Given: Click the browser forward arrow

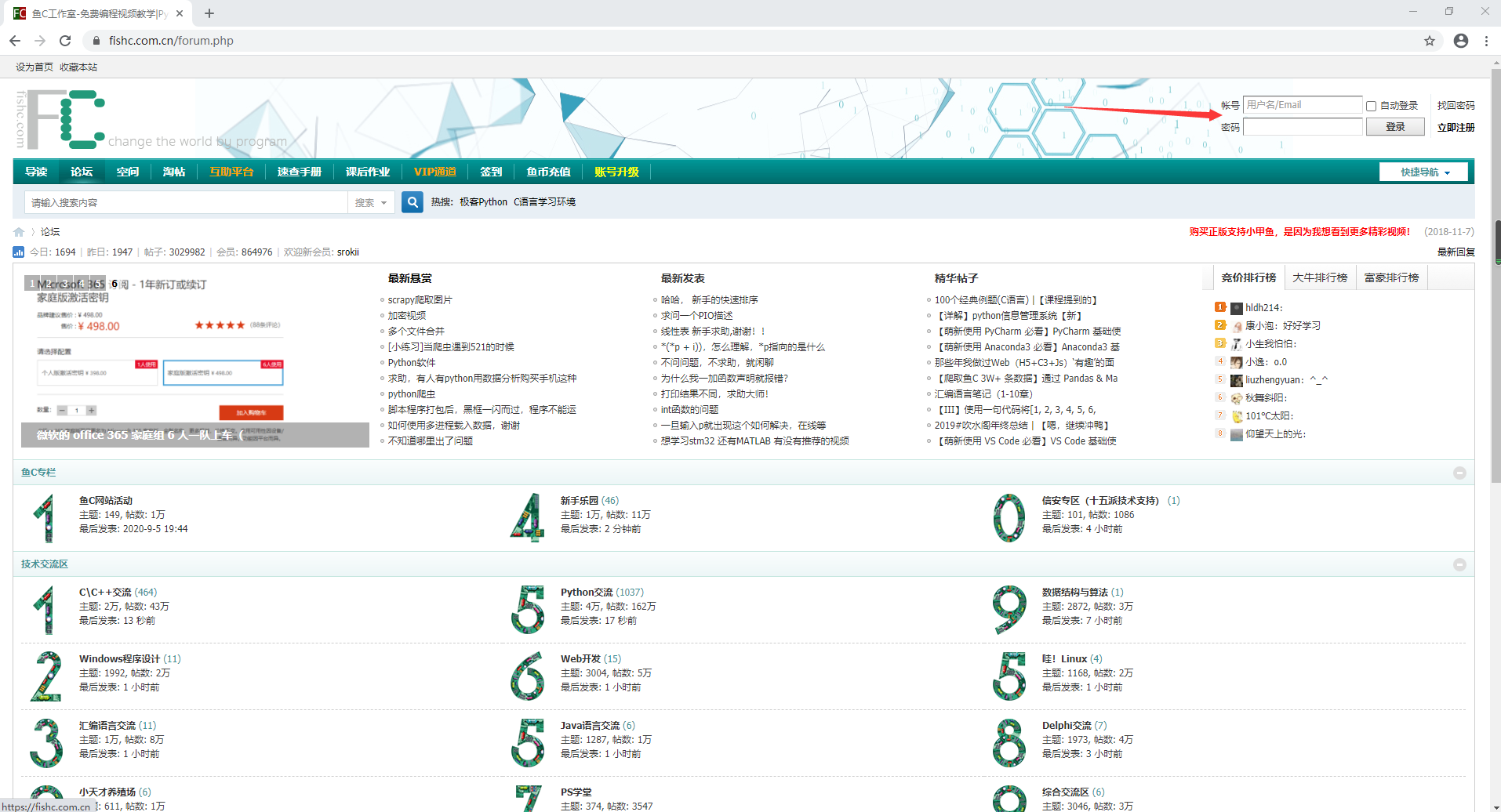Looking at the screenshot, I should [x=40, y=41].
